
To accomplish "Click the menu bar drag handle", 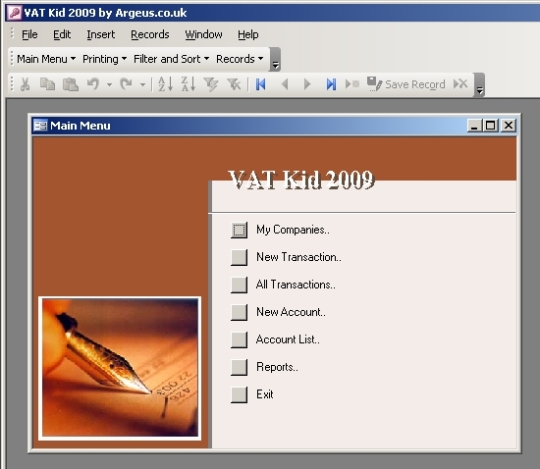I will click(x=12, y=34).
